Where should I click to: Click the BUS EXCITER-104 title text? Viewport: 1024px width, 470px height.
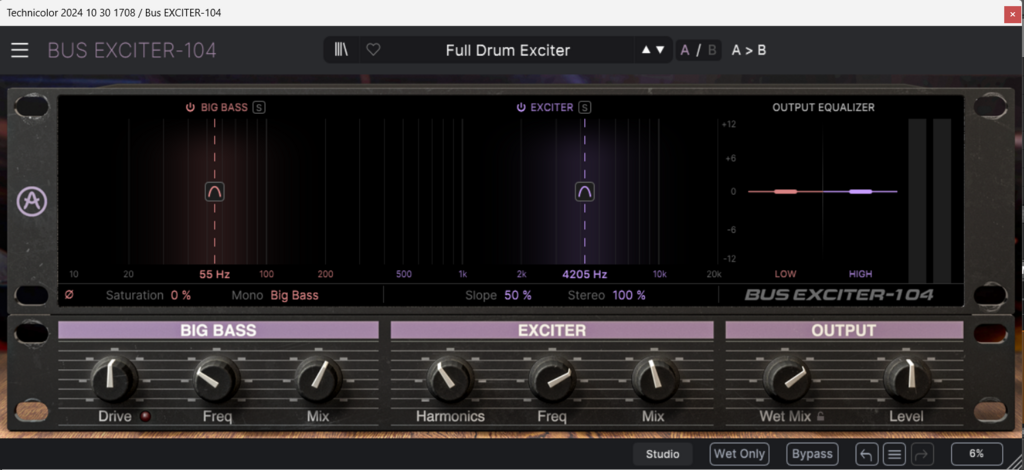click(x=132, y=50)
